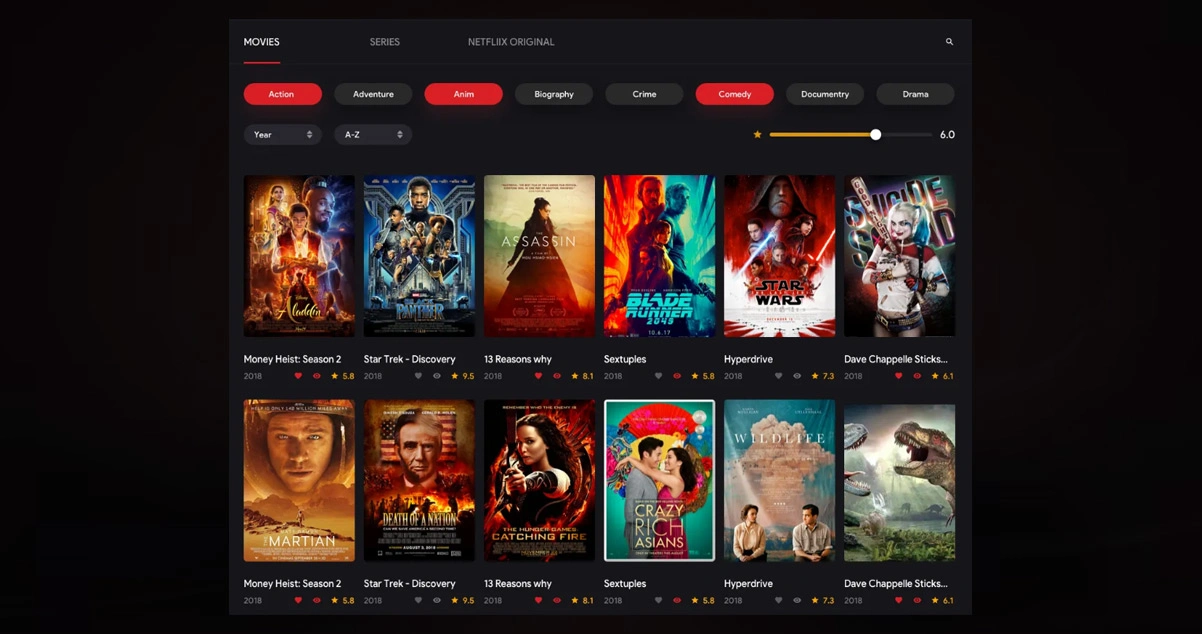Click heart icon under The Martian poster

pyautogui.click(x=298, y=601)
